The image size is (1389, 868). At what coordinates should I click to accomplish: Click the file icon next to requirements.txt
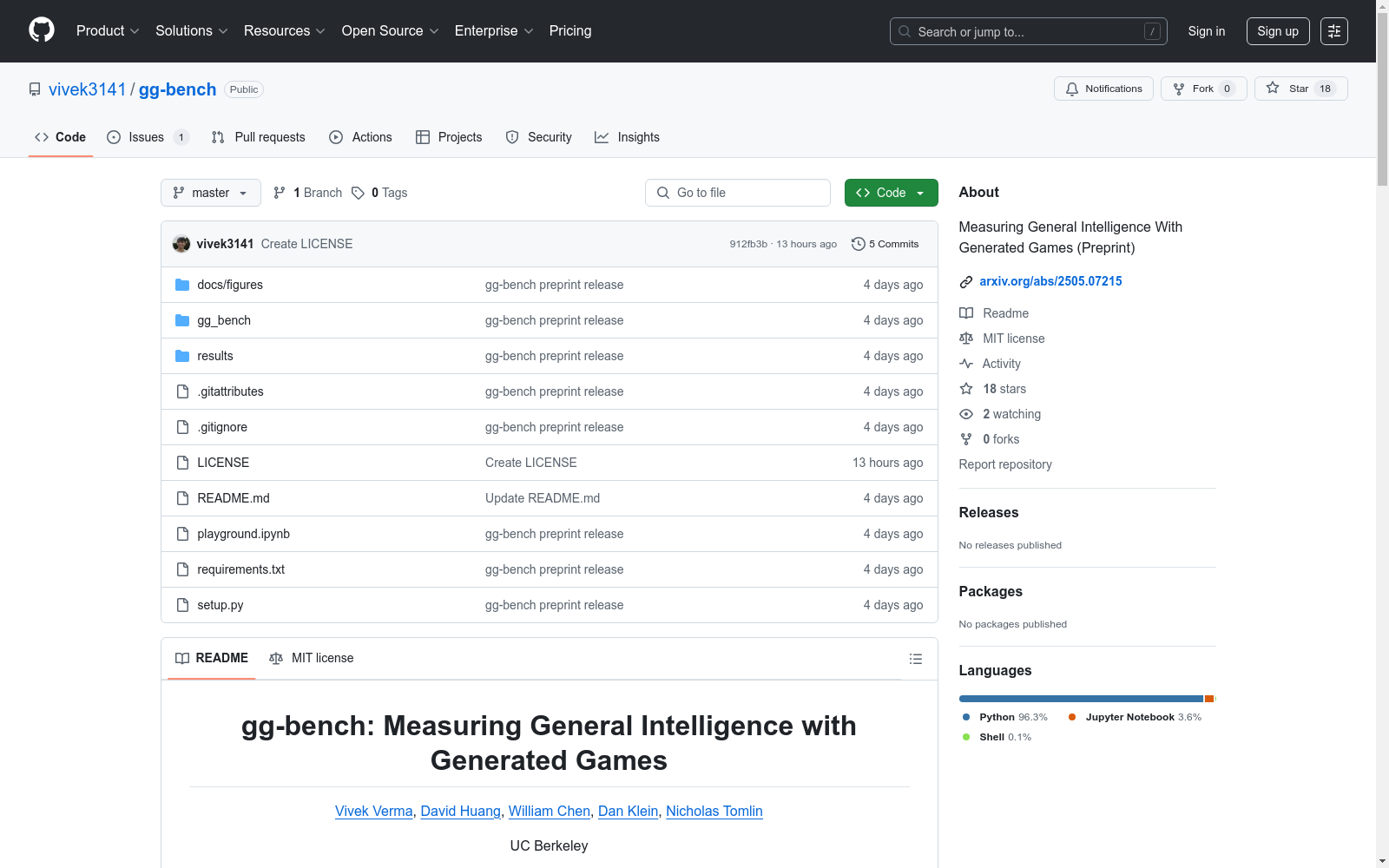pos(182,569)
